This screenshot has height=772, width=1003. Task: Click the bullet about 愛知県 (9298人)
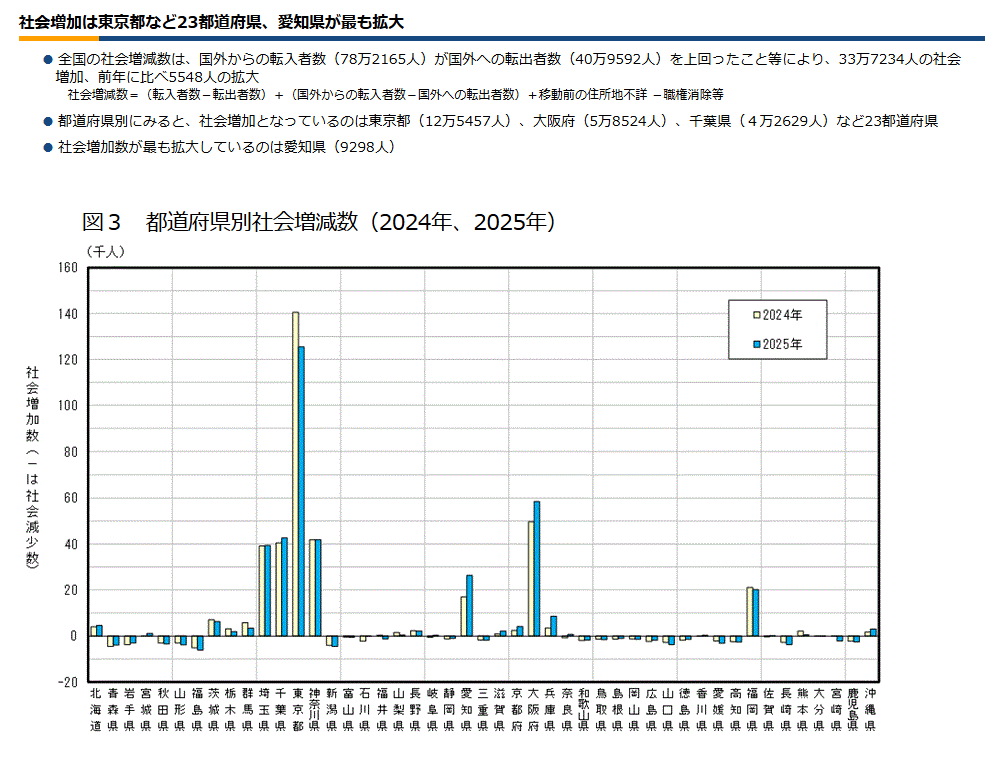(227, 147)
